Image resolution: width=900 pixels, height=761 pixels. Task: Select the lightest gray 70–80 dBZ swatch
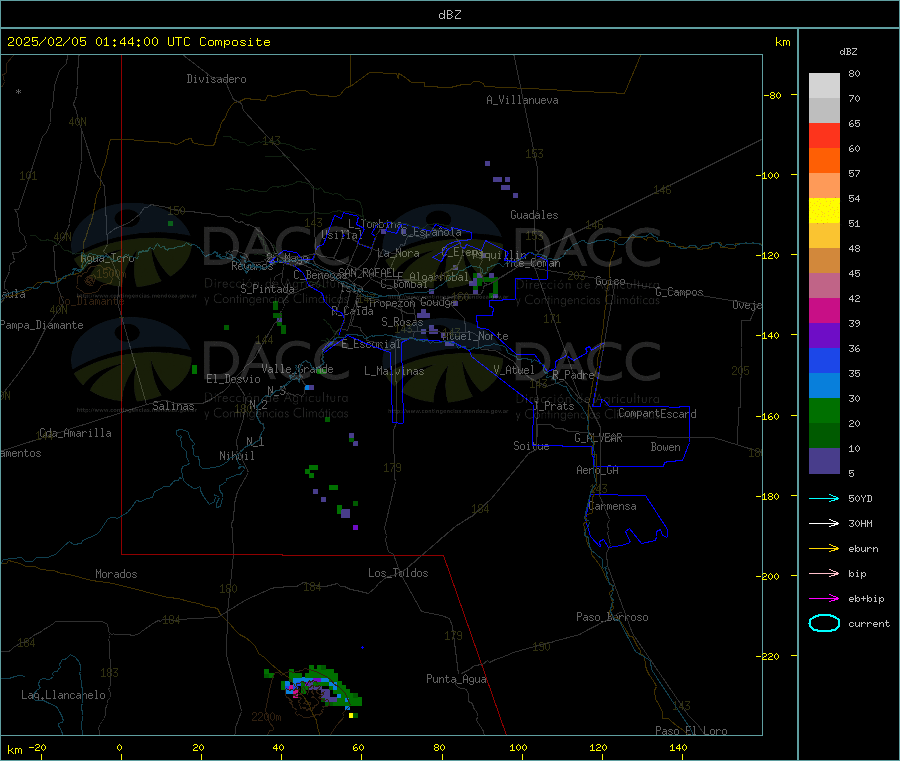click(x=824, y=86)
